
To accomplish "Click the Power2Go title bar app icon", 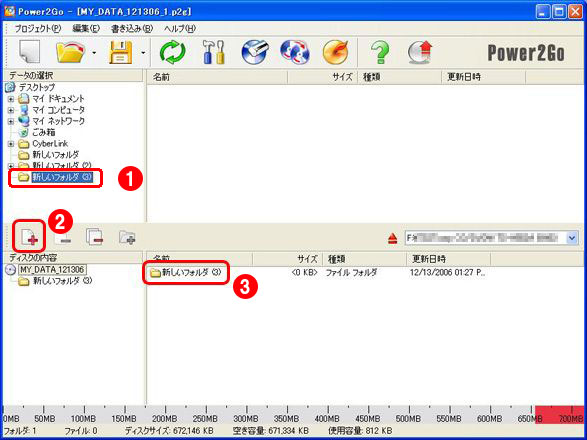I will click(x=10, y=11).
